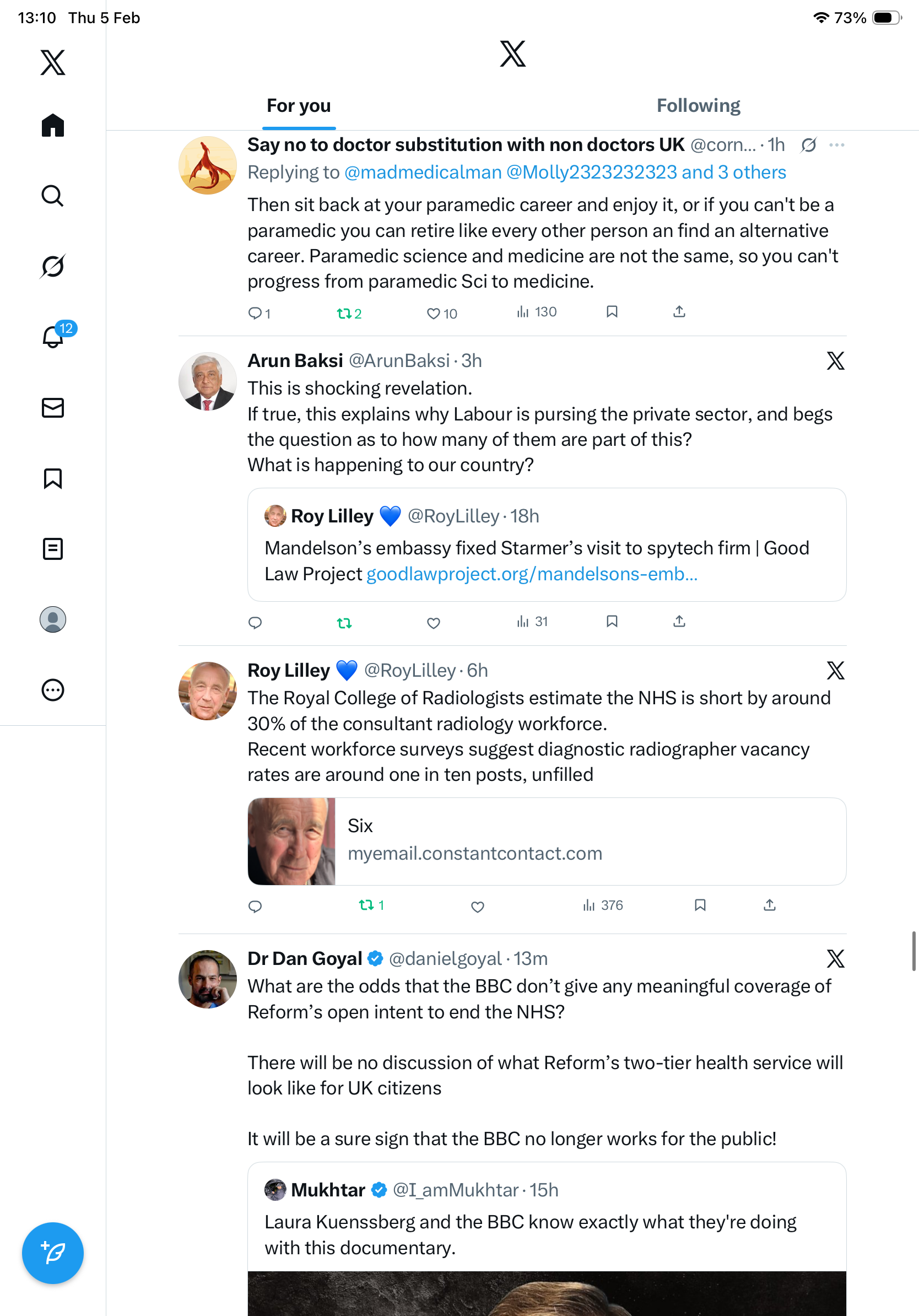
Task: Switch to the Following tab
Action: (x=698, y=105)
